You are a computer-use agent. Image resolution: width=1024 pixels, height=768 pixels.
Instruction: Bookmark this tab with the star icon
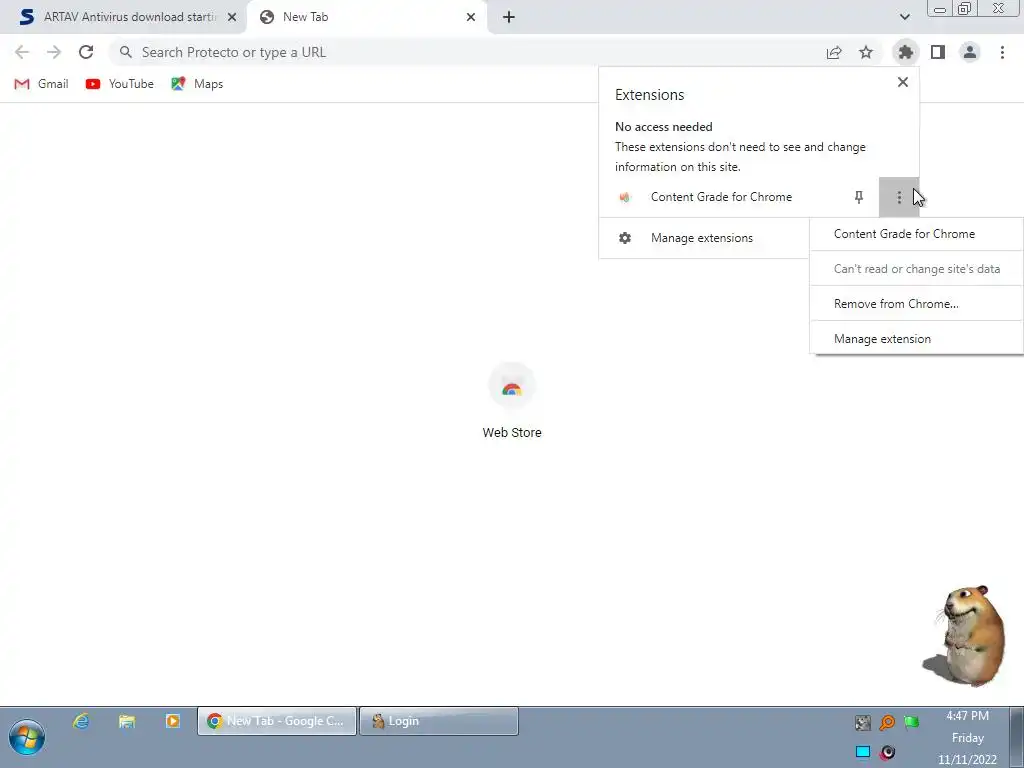(x=866, y=52)
